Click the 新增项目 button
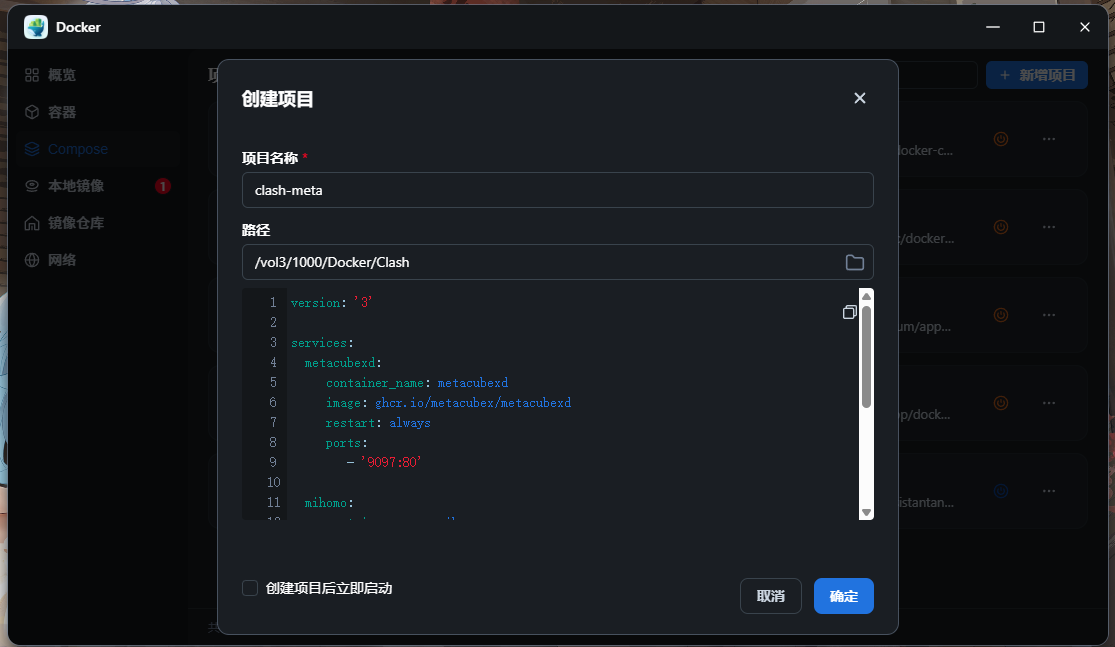Viewport: 1115px width, 647px height. pos(1037,75)
